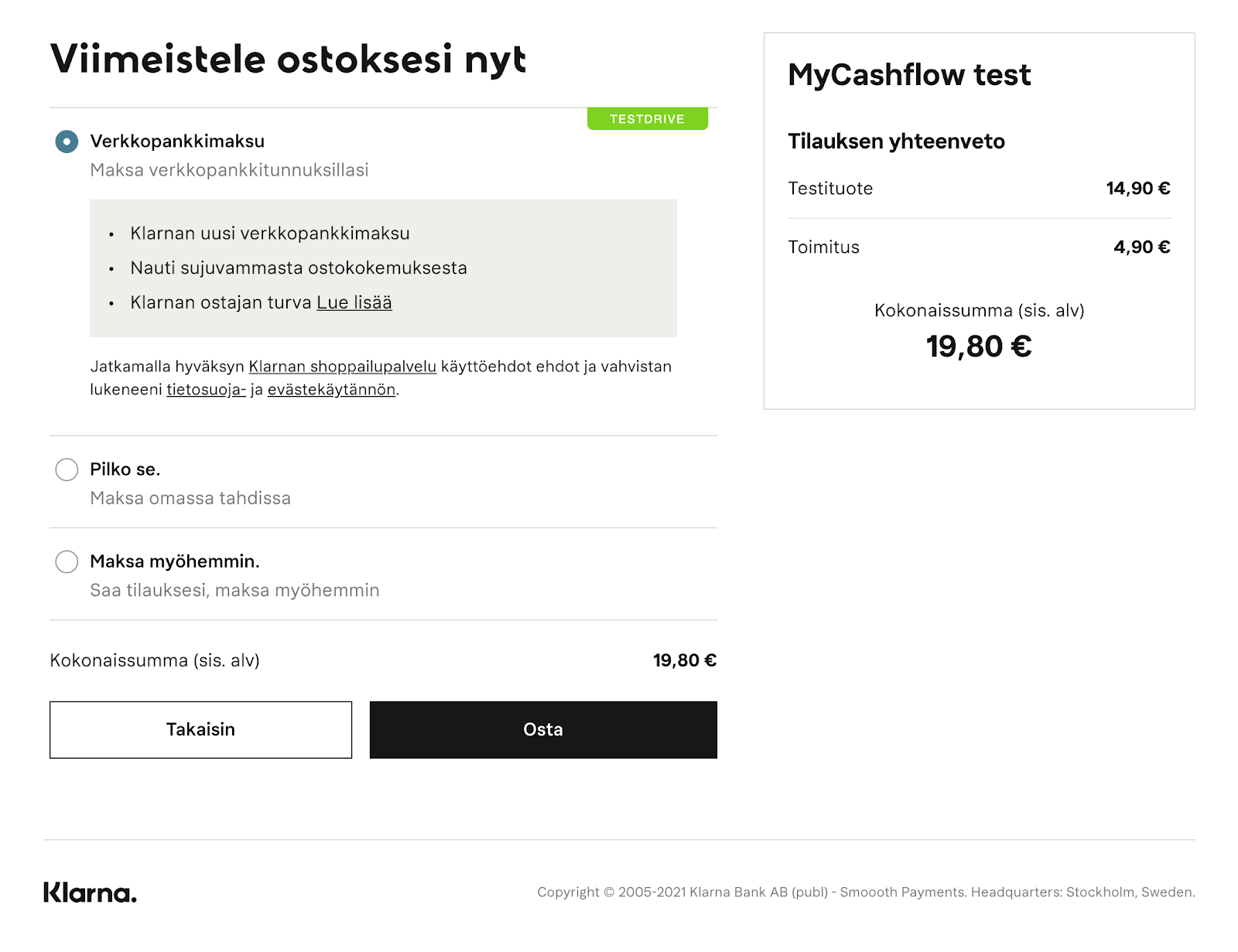Click the Maksa omassa tahdissa description
The width and height of the screenshot is (1238, 952).
pos(190,498)
